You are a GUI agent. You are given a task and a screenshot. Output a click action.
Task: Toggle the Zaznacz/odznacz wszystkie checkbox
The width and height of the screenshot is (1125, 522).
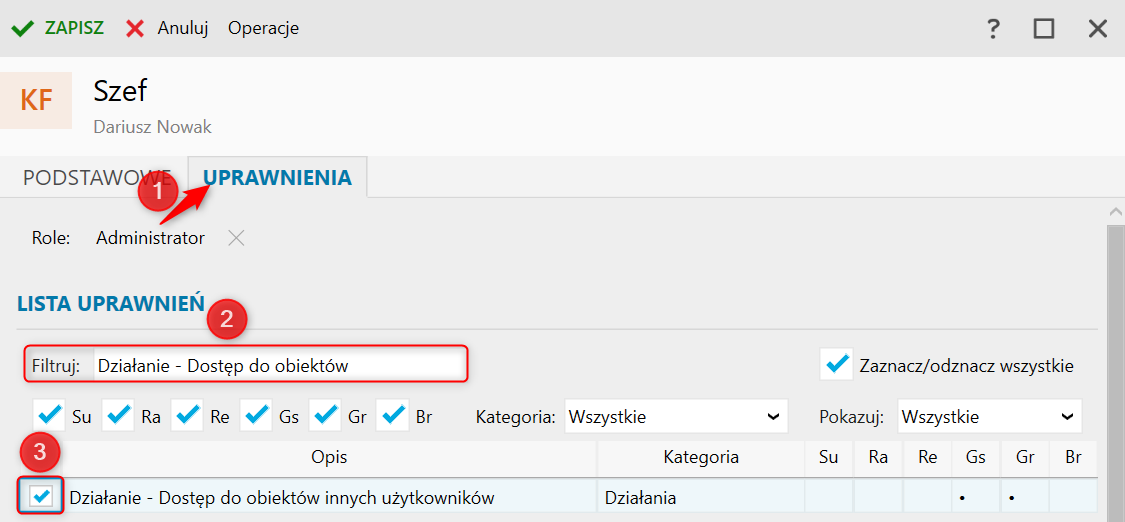pyautogui.click(x=836, y=365)
